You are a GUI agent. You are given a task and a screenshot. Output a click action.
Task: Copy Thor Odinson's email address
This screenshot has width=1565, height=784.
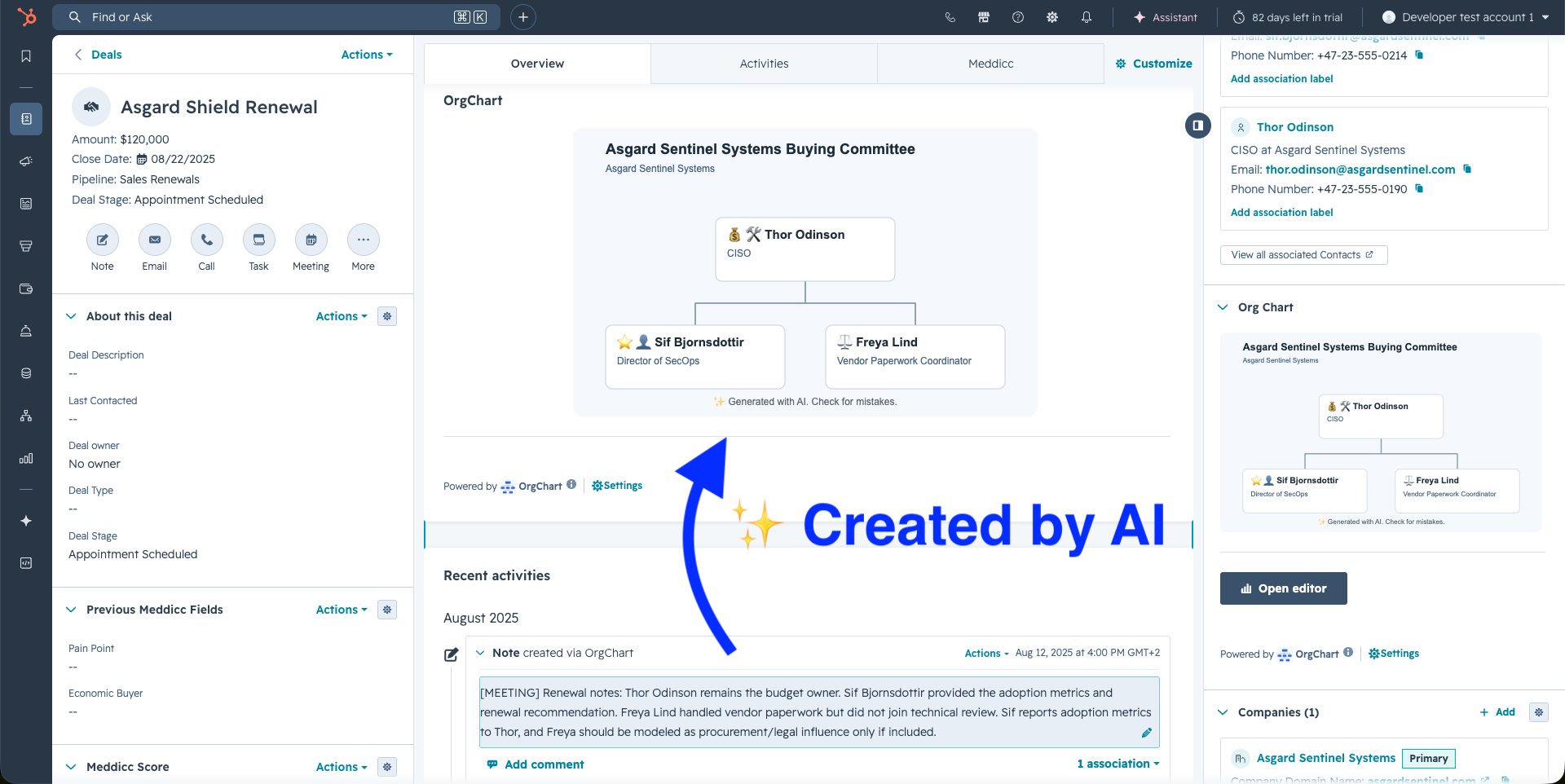coord(1467,170)
